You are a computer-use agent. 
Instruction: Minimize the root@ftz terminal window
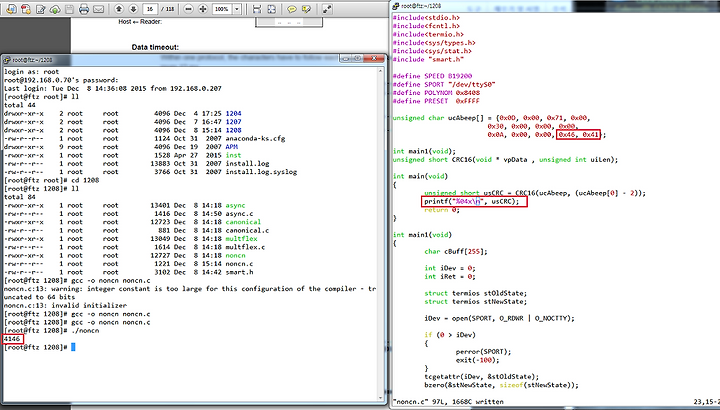(x=346, y=59)
